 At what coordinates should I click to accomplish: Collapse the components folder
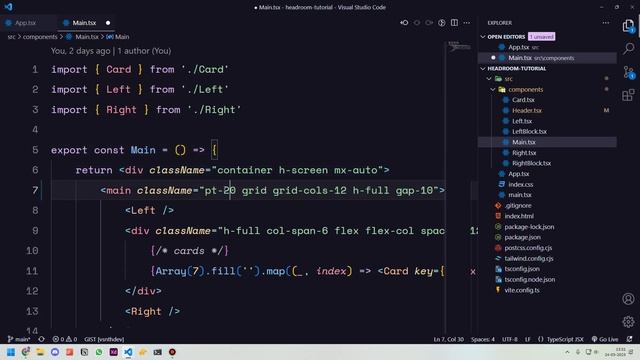(x=493, y=89)
